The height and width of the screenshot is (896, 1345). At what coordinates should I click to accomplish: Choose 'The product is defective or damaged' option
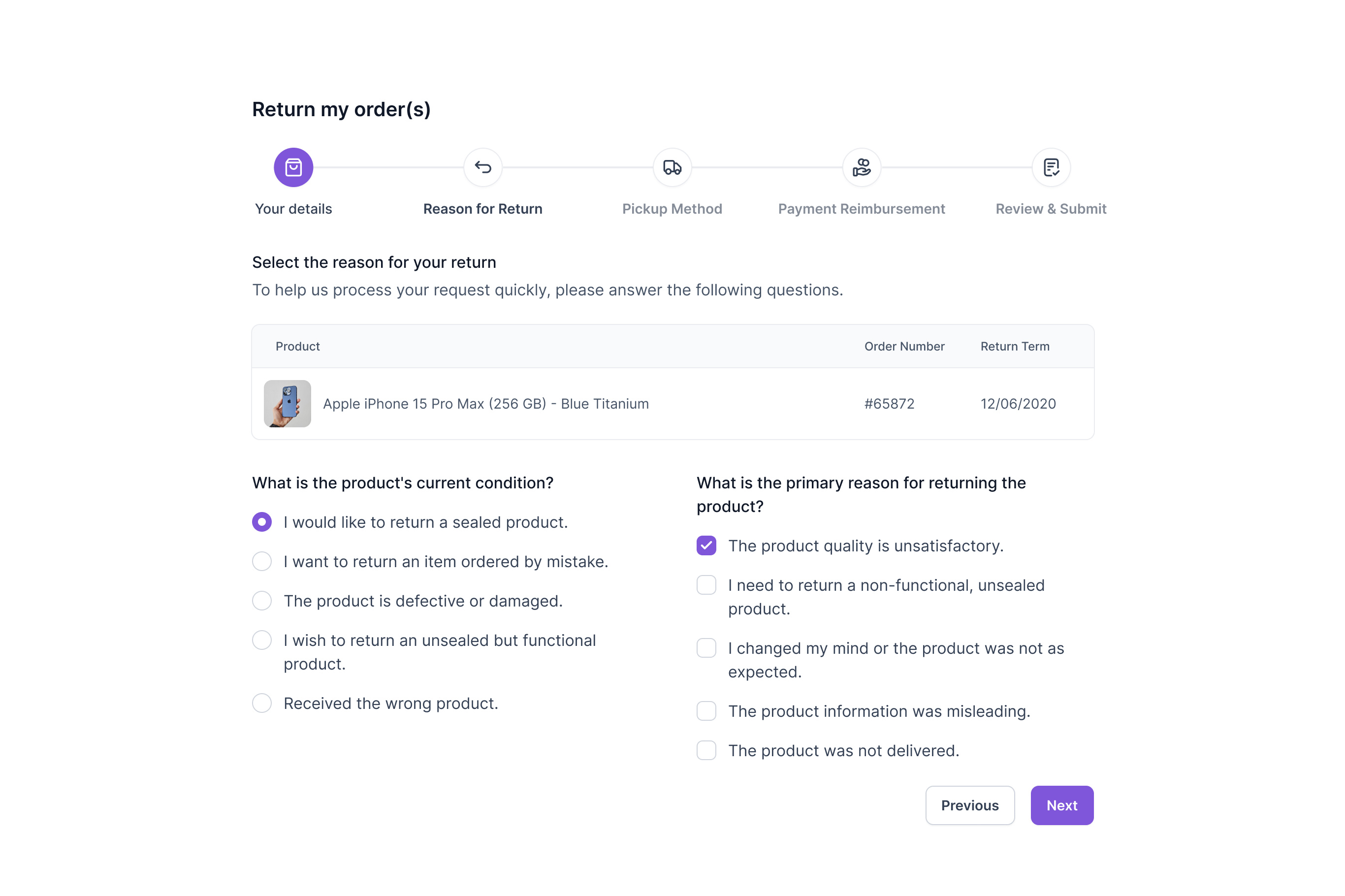[x=262, y=601]
